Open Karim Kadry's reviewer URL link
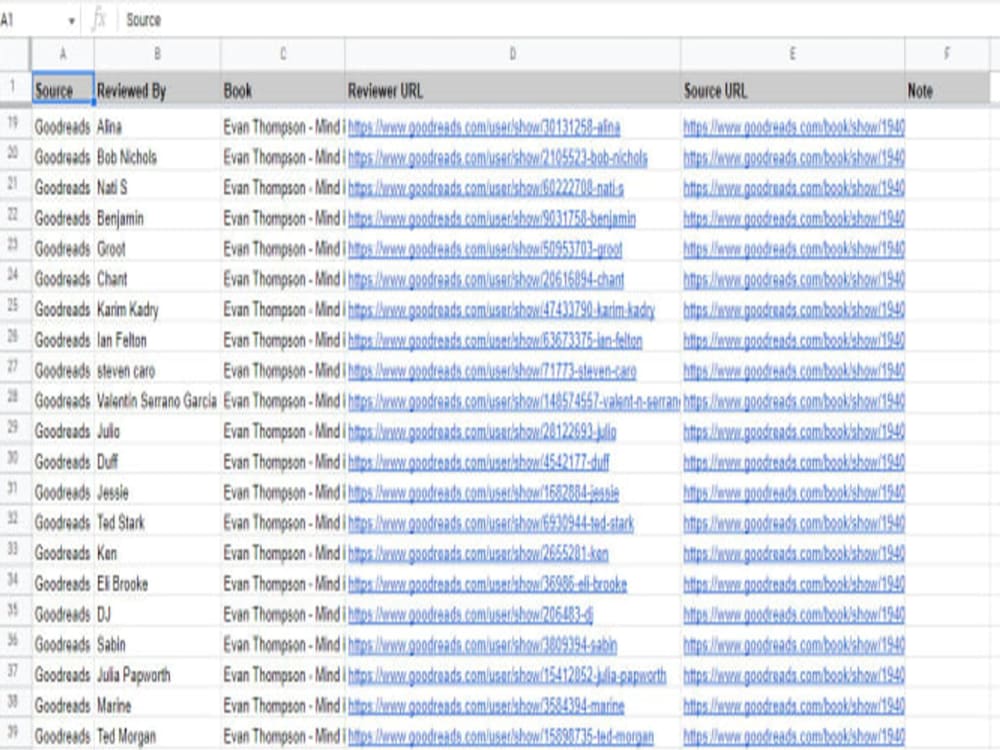Viewport: 1000px width, 750px height. click(x=501, y=311)
